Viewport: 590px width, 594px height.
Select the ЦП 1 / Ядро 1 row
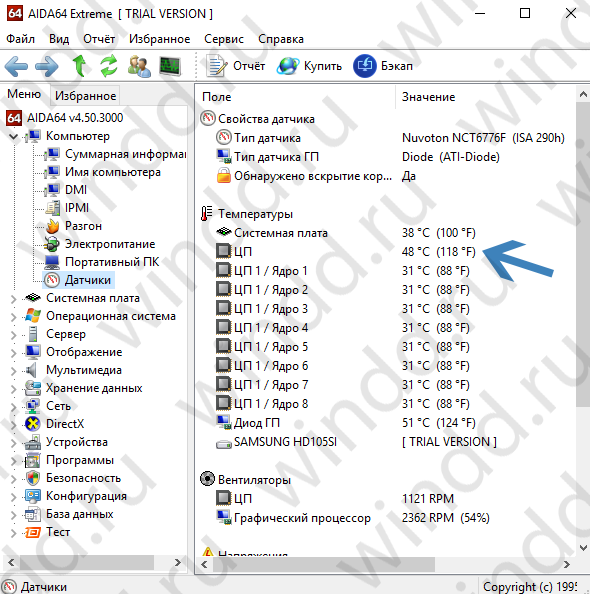click(343, 270)
